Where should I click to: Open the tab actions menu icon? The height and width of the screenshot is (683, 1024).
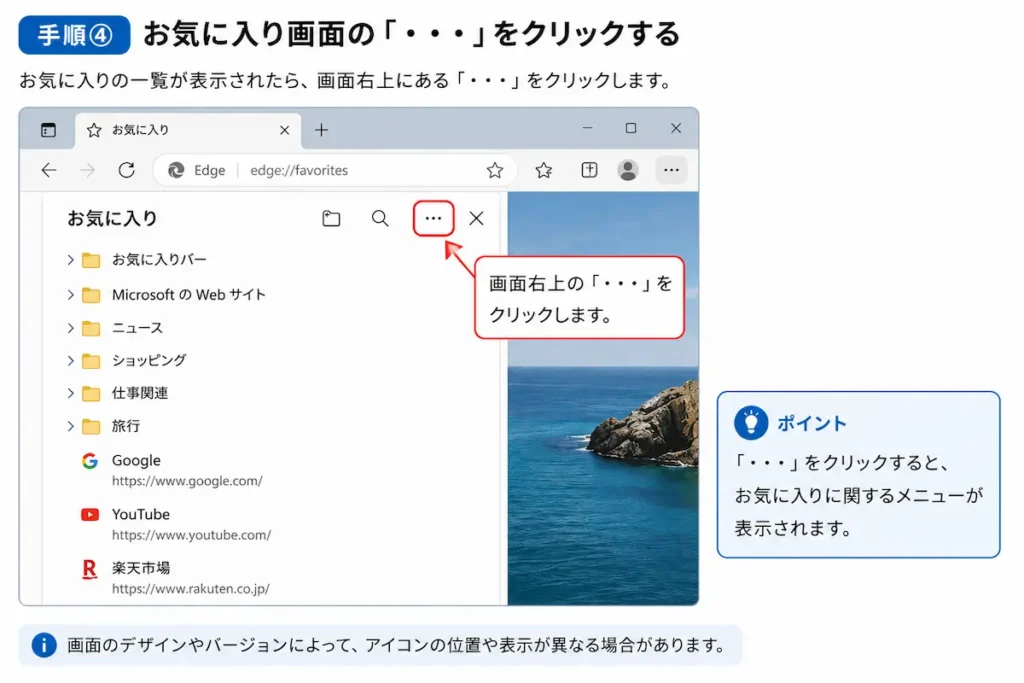[48, 130]
